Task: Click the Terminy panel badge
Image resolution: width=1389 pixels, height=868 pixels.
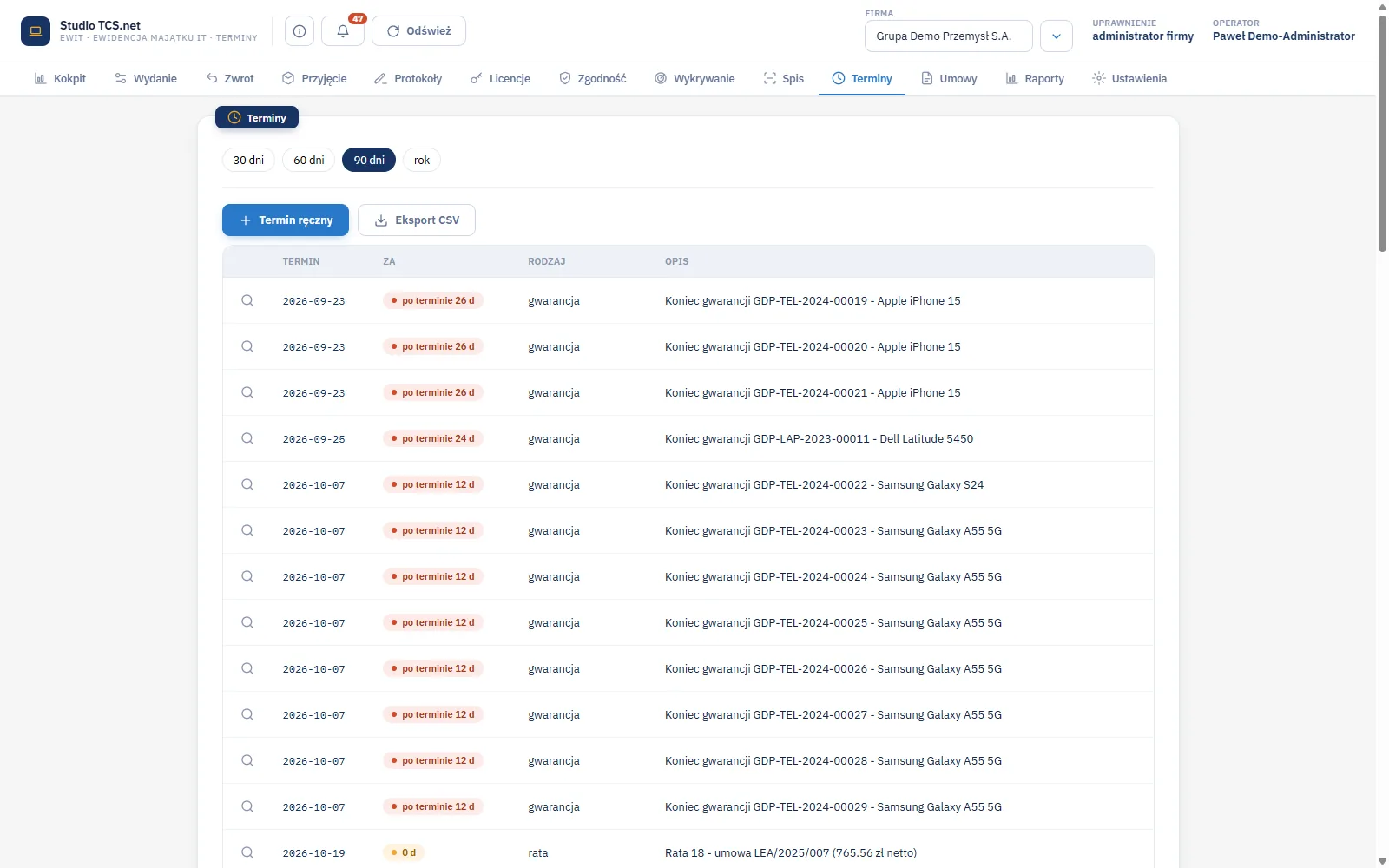Action: (257, 117)
